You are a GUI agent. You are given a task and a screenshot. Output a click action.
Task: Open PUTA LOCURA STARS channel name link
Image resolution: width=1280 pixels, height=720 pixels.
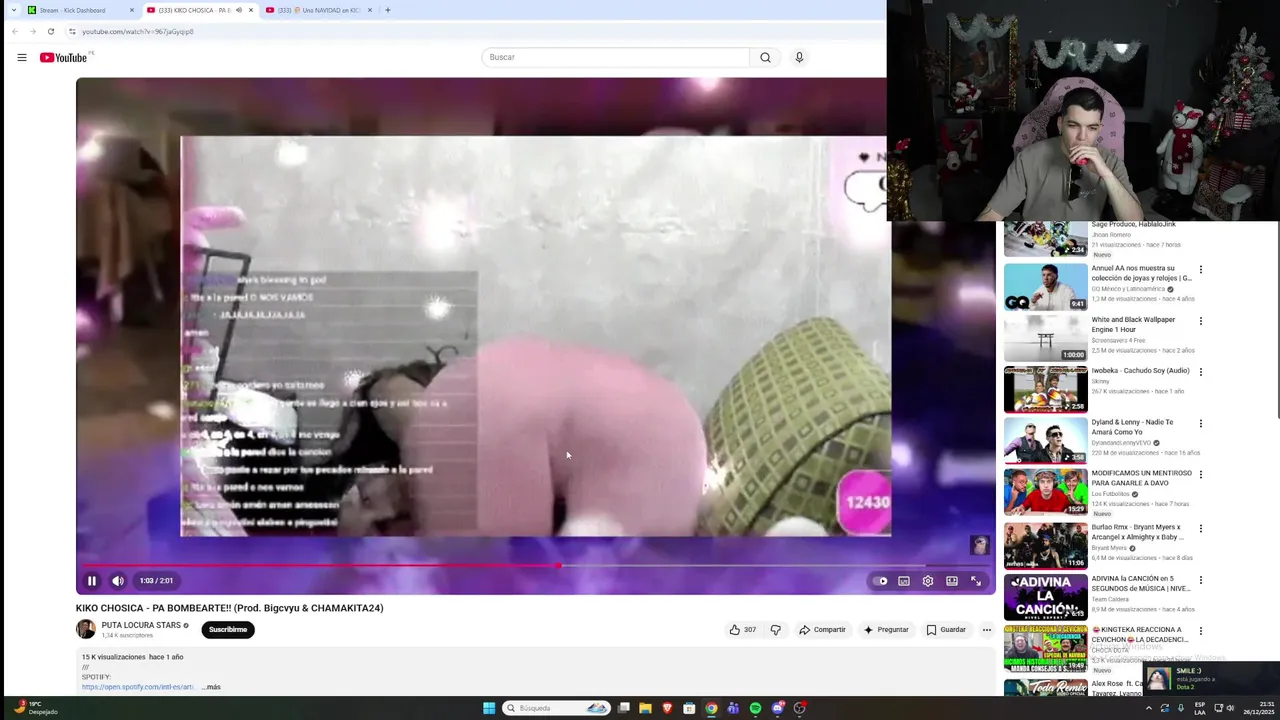pos(141,625)
